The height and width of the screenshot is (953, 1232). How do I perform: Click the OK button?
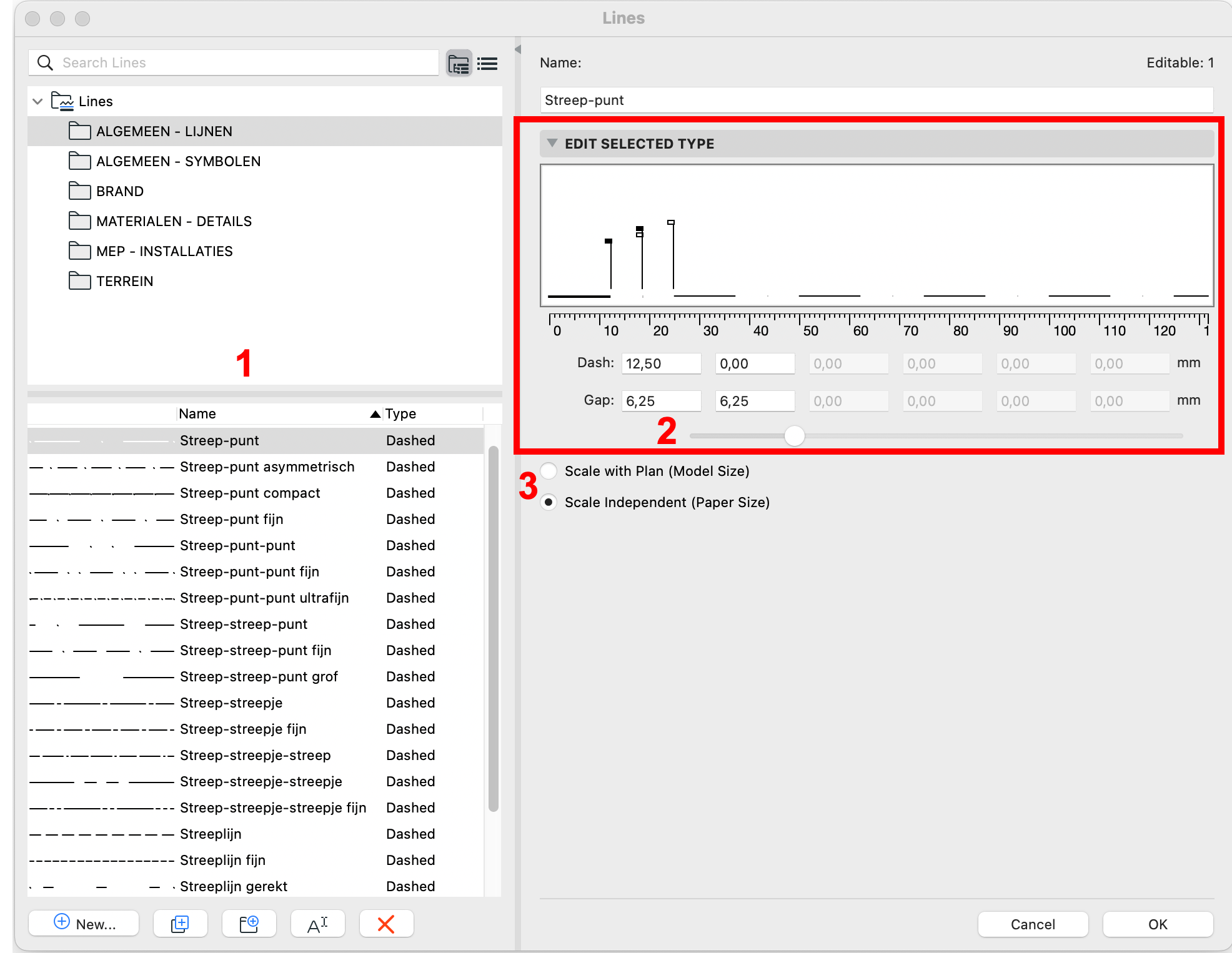point(1158,924)
